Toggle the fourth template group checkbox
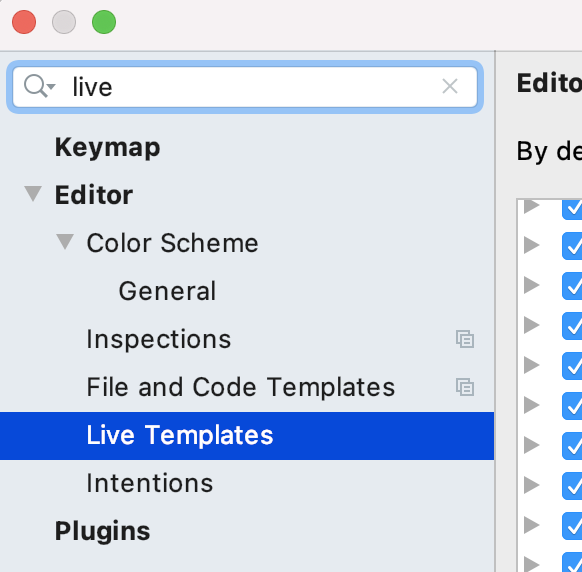The height and width of the screenshot is (572, 582). coord(572,326)
